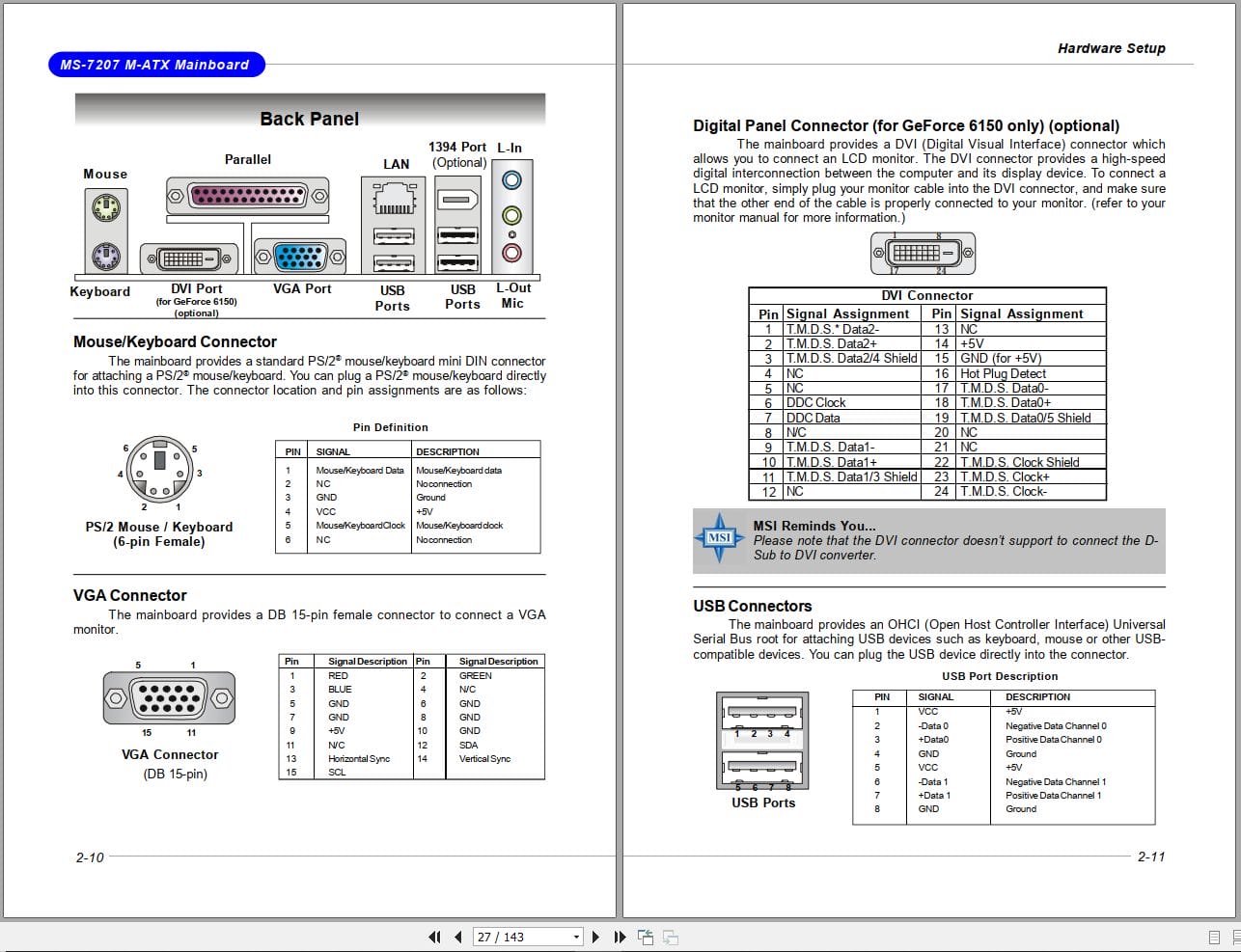The image size is (1241, 952).
Task: Click the Hardware Setup page header
Action: 1111,48
